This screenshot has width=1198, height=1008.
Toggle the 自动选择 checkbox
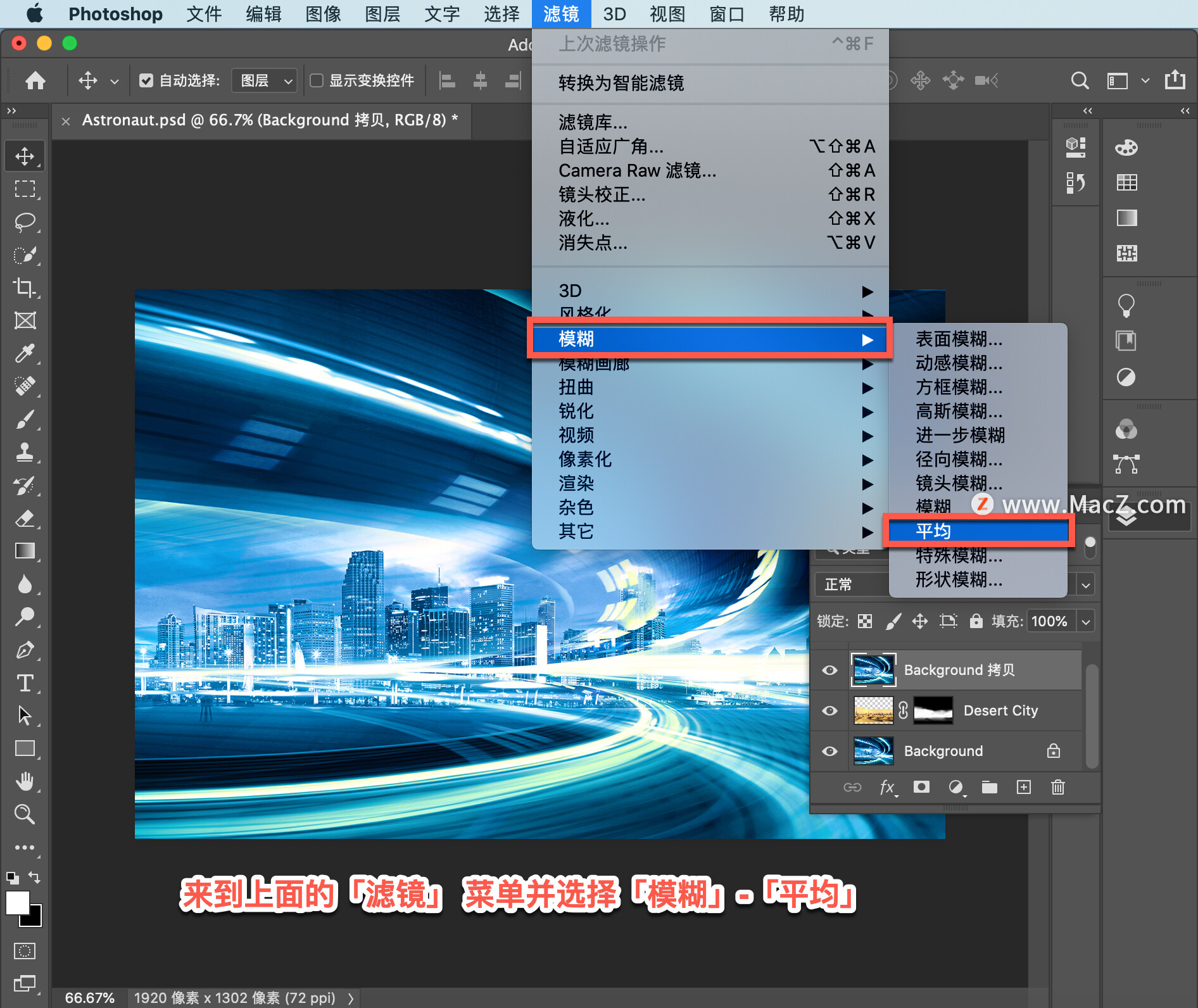pyautogui.click(x=146, y=80)
